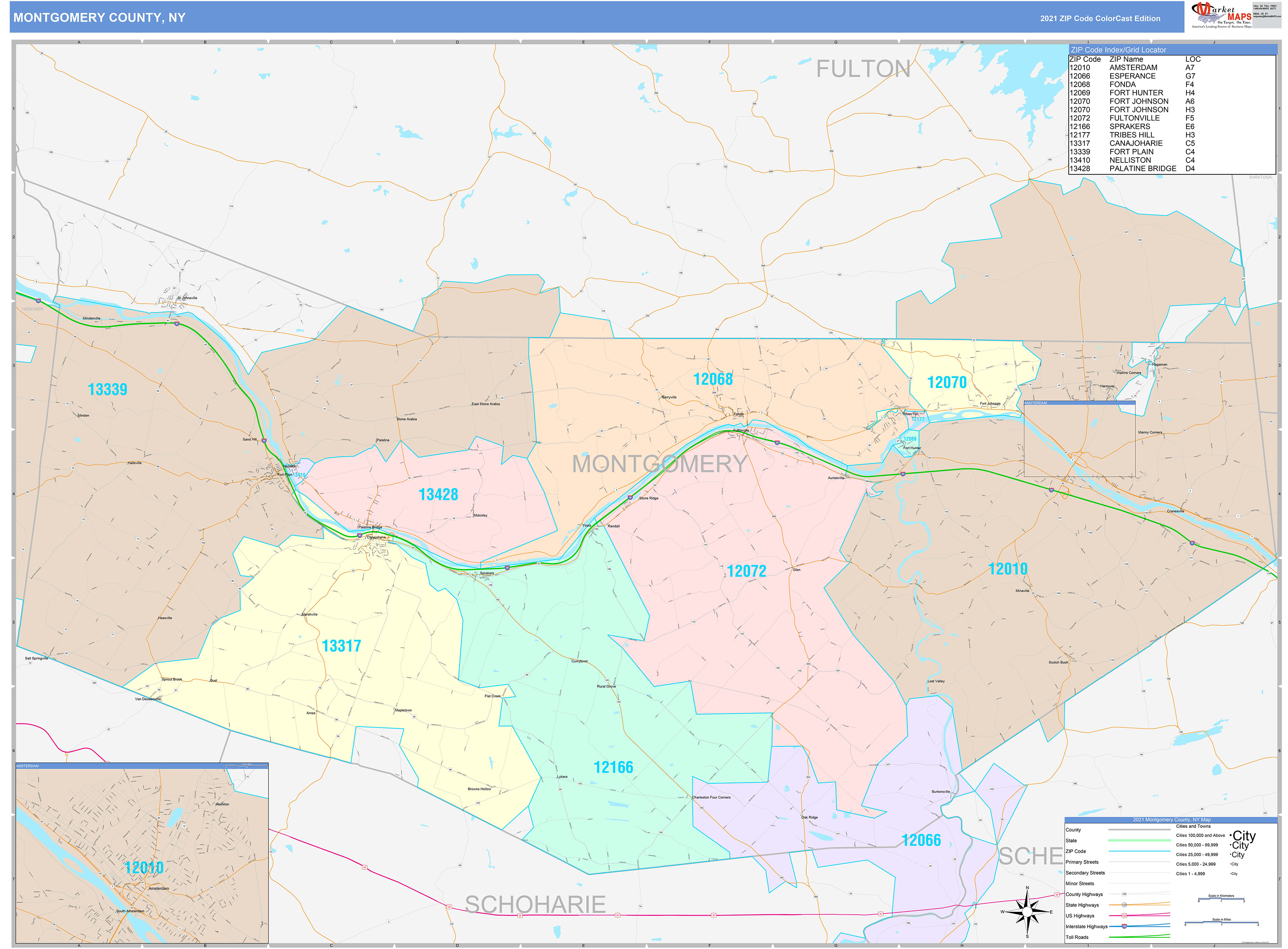
Task: Click the 13317 ZIP code label
Action: pyautogui.click(x=341, y=646)
